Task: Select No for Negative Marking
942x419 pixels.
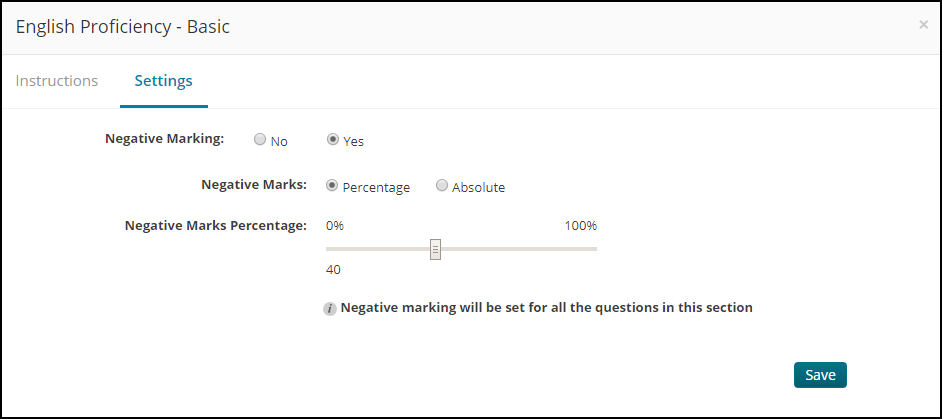Action: (x=260, y=139)
